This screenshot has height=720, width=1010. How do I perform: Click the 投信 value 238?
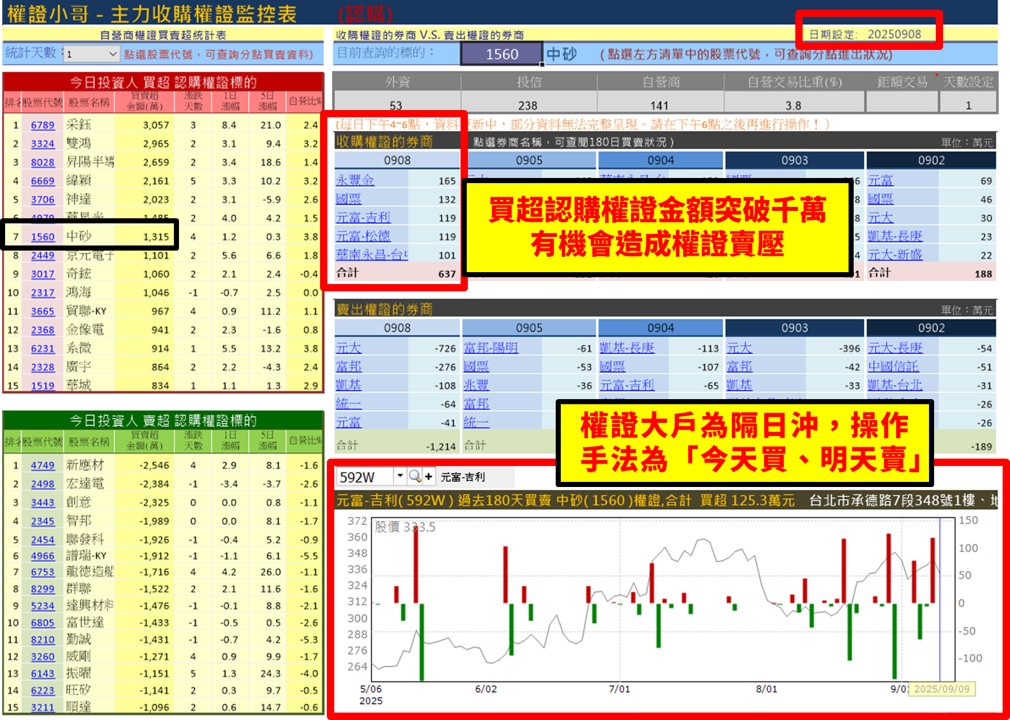tap(528, 106)
